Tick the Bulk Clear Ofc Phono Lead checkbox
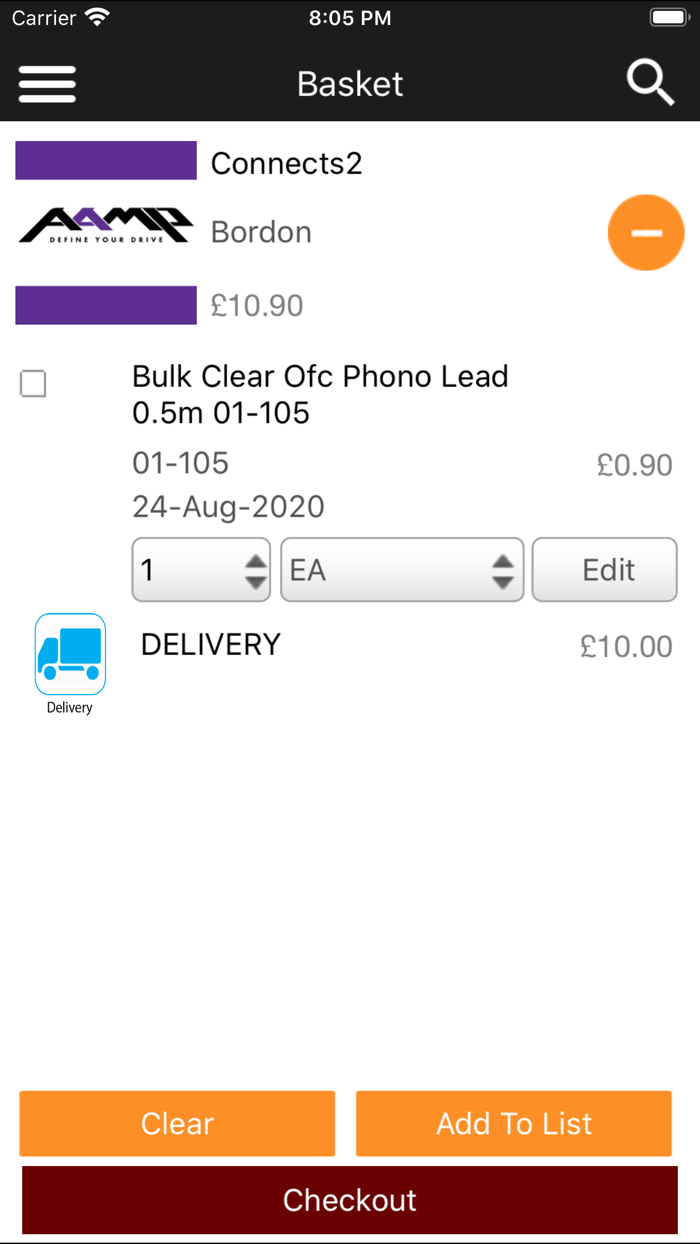The width and height of the screenshot is (700, 1244). (x=33, y=384)
